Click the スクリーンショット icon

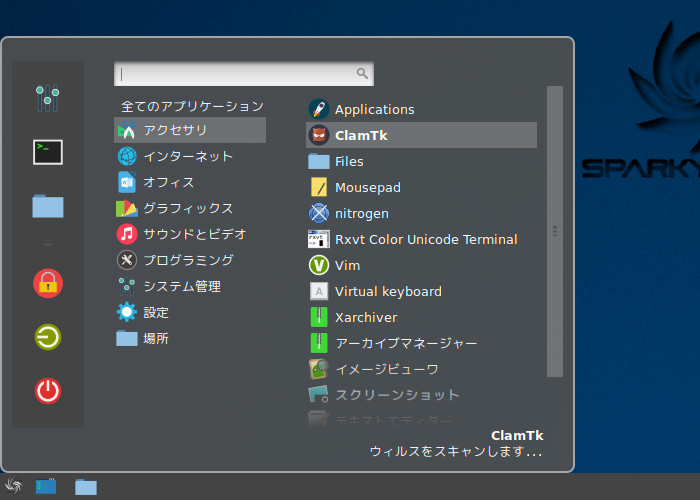[x=319, y=395]
